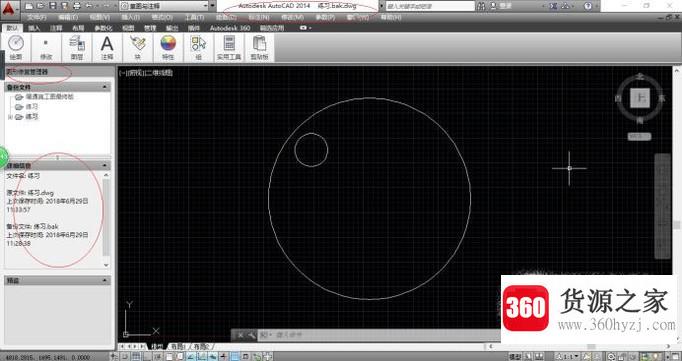
Task: Open the Clipboard (剪贴板) ribbon panel
Action: (x=259, y=47)
